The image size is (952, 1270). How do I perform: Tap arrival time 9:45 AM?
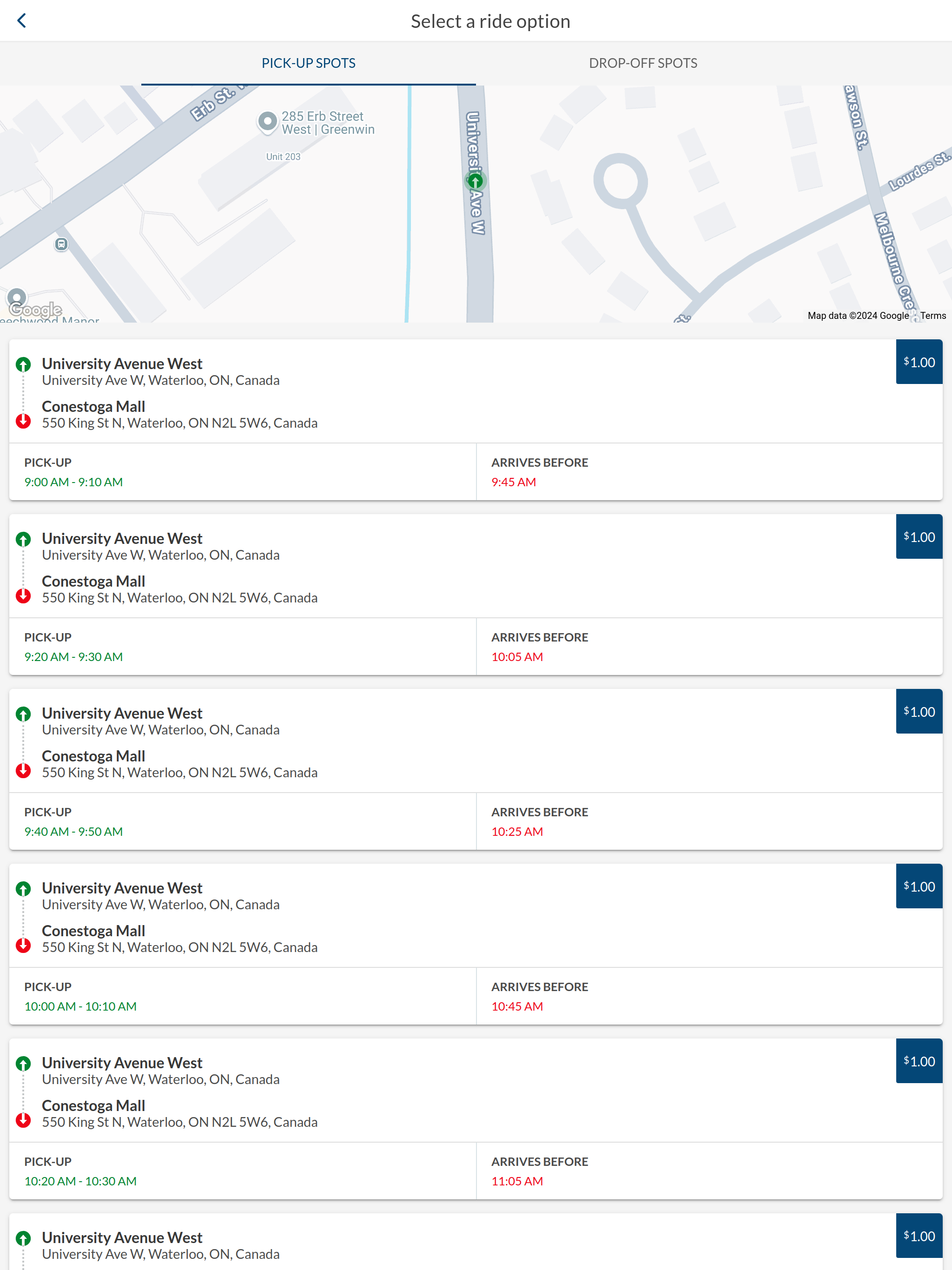(x=513, y=482)
